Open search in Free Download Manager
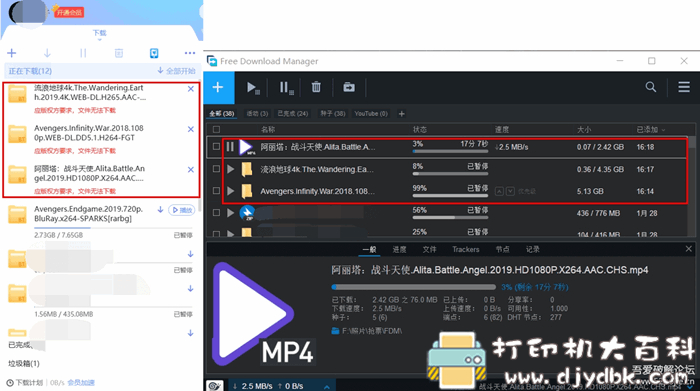Screen dimensions: 700x391 [650, 87]
